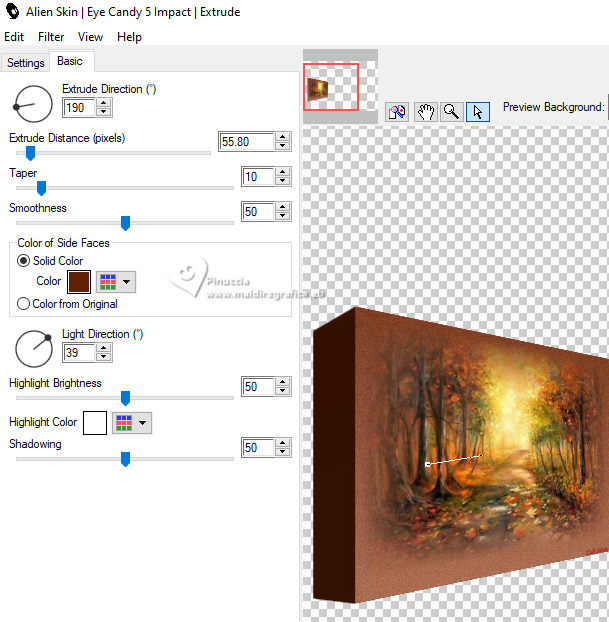The width and height of the screenshot is (609, 622).
Task: Click the light direction handle in preview image
Action: tap(427, 464)
